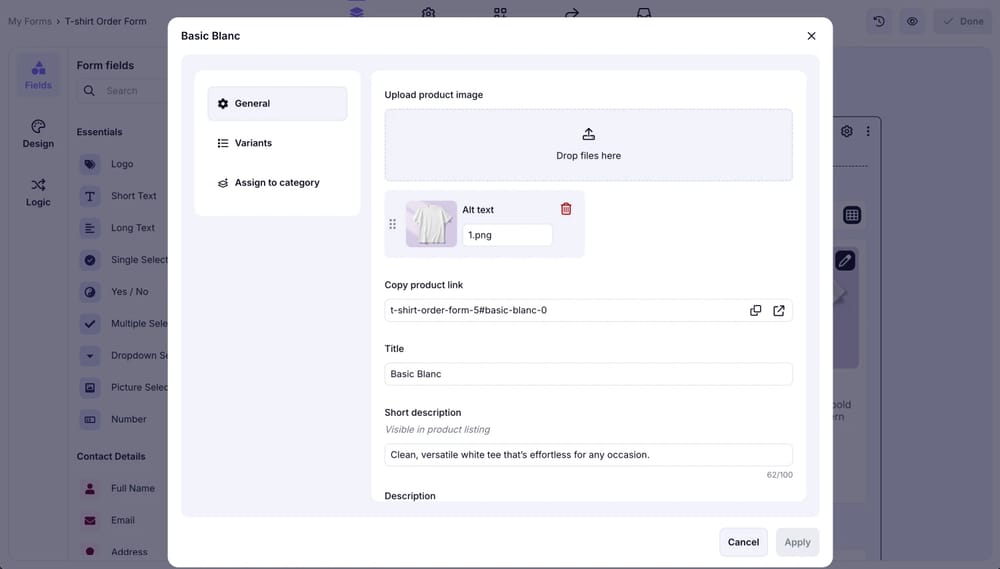
Task: Add a Yes / No field
Action: coord(122,292)
